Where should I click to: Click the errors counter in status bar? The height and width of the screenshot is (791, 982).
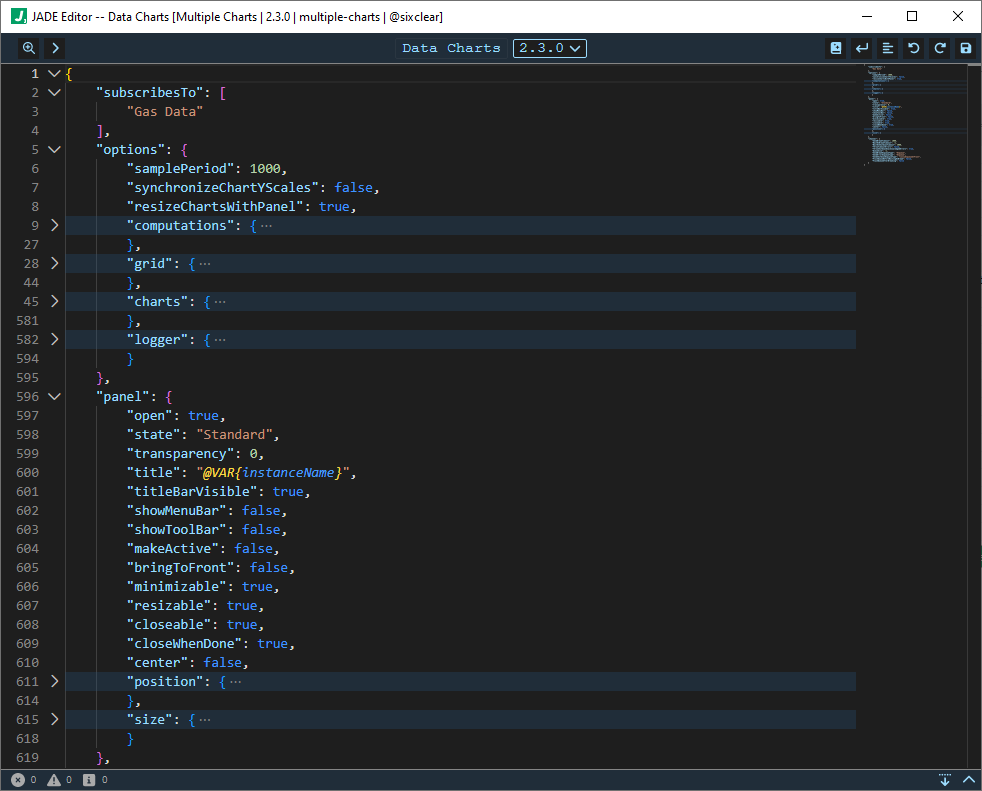click(20, 778)
